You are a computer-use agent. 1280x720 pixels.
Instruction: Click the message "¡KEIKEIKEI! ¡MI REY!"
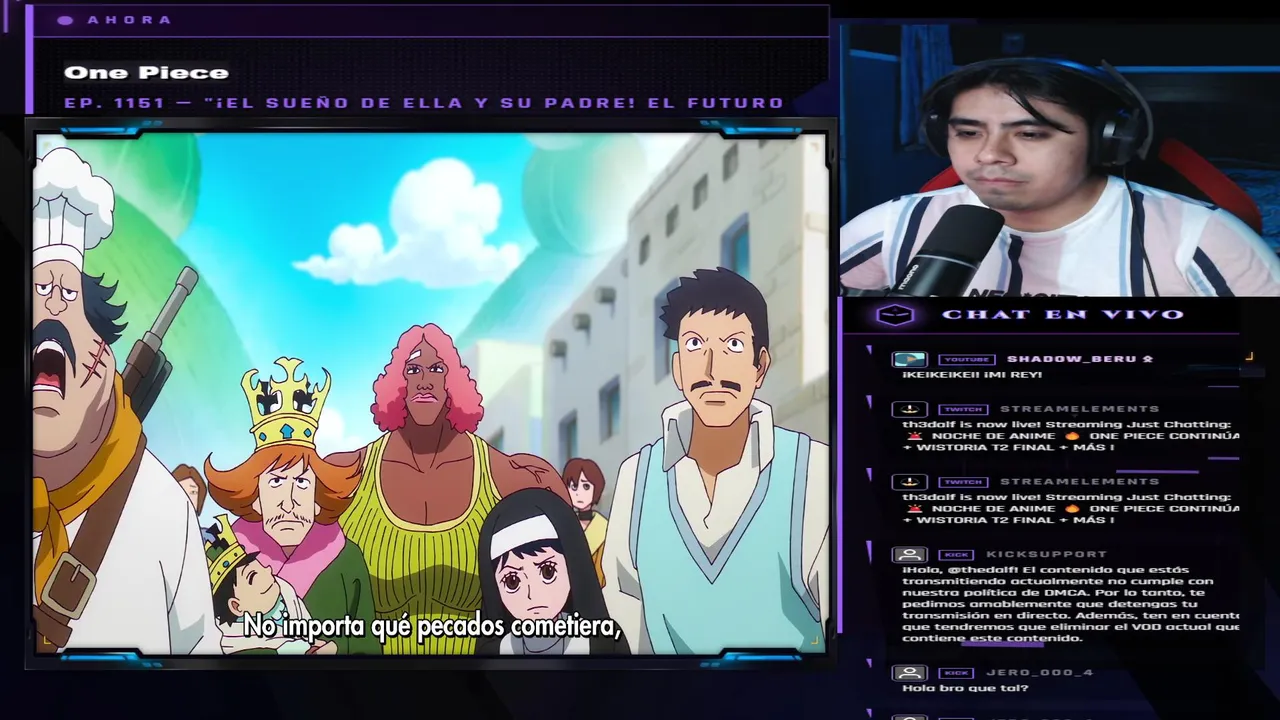coord(972,375)
